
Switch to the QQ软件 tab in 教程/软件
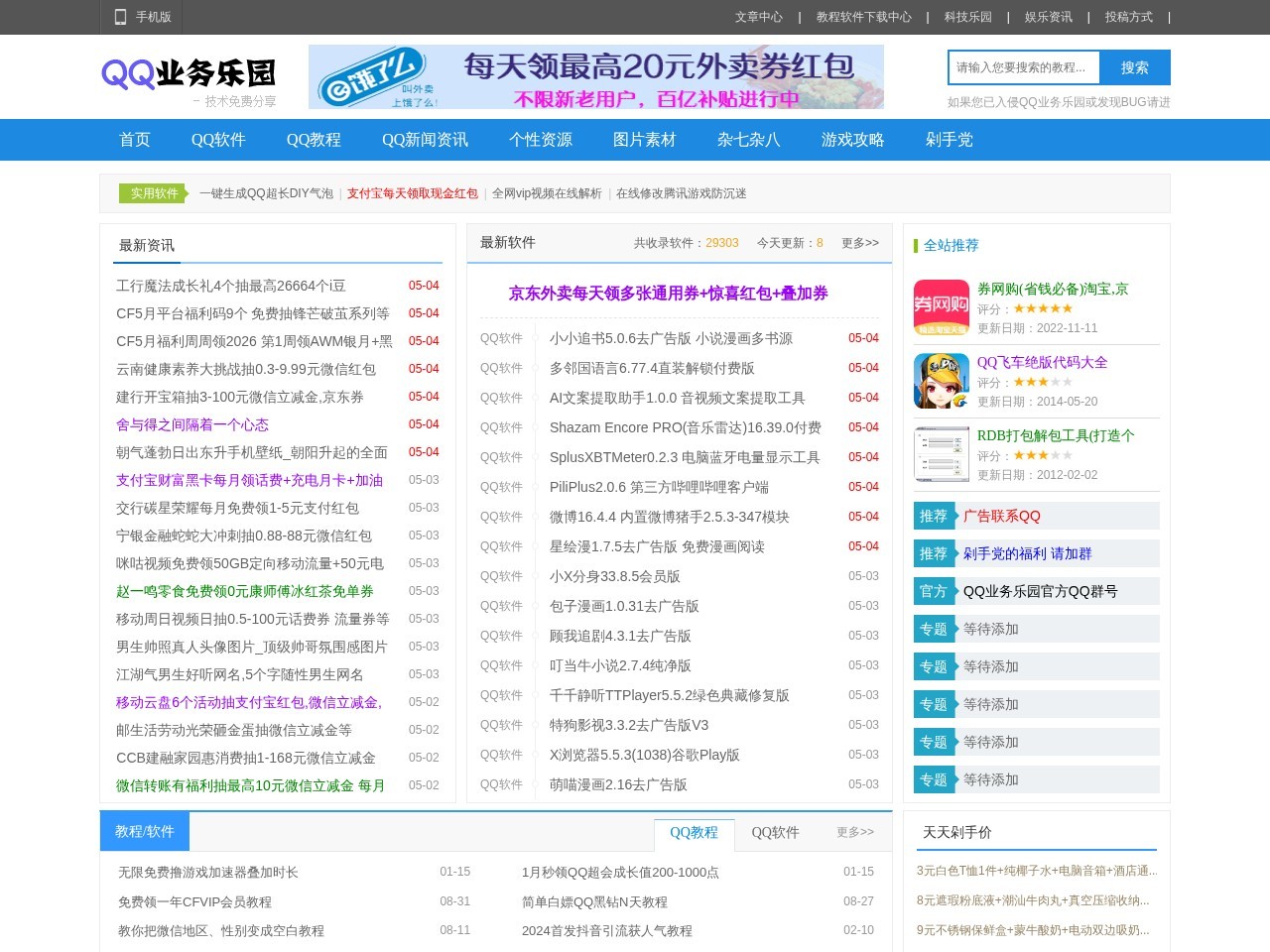(775, 833)
